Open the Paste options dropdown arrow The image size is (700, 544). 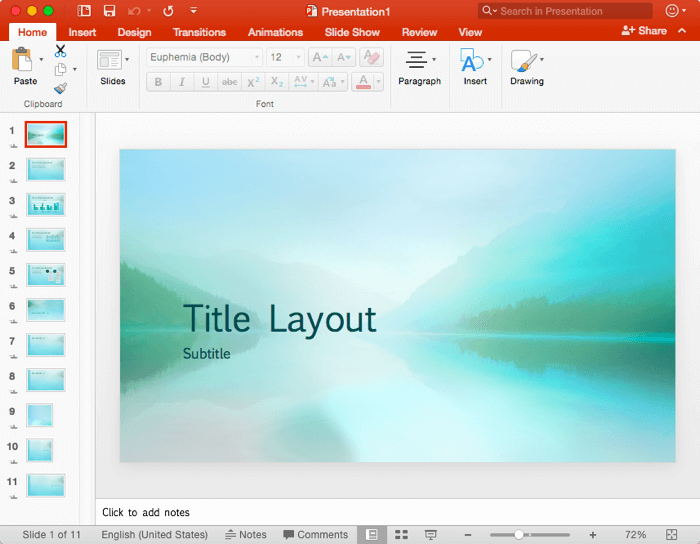[41, 59]
